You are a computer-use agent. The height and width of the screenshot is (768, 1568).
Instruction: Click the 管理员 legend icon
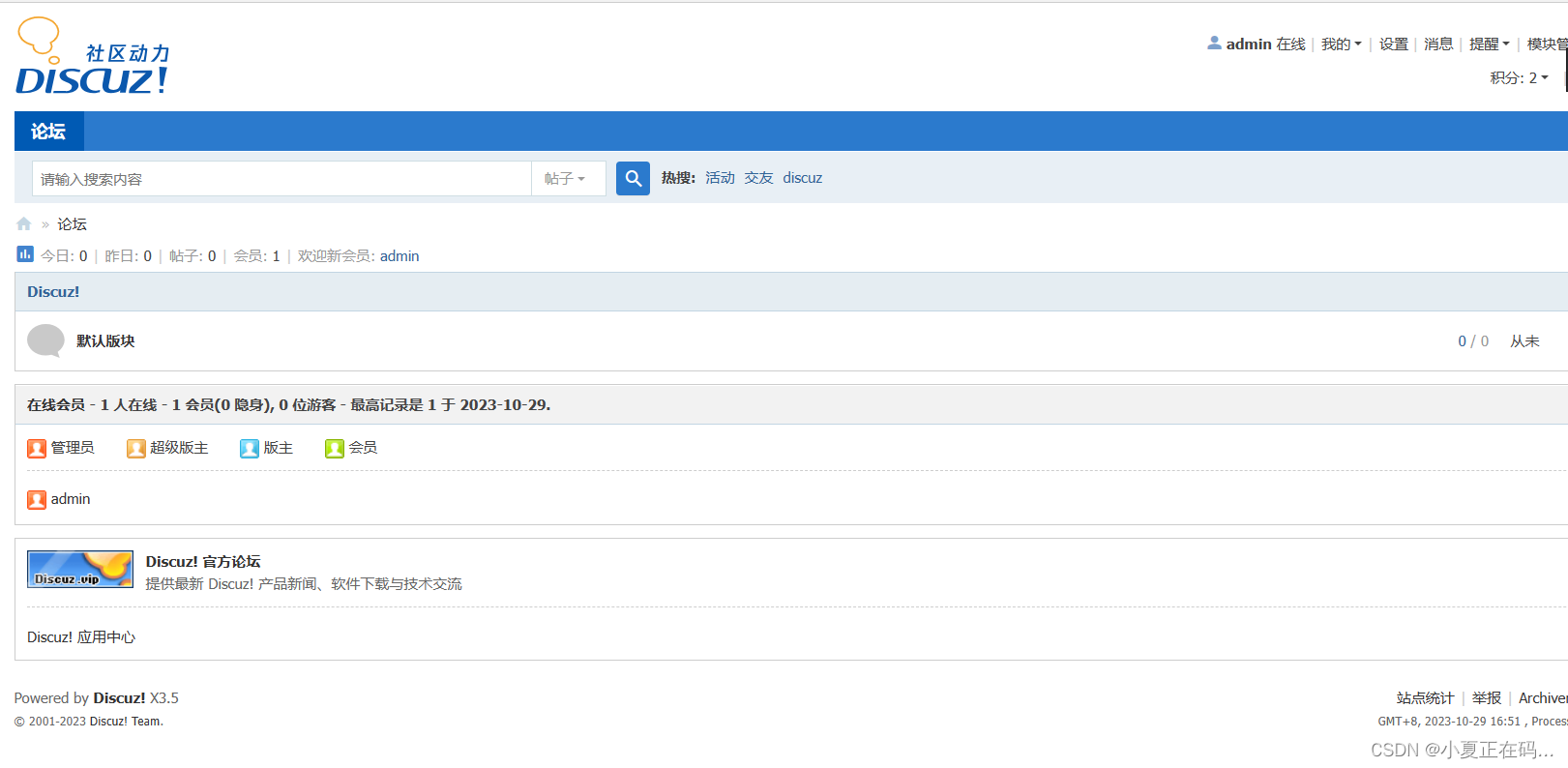coord(37,448)
